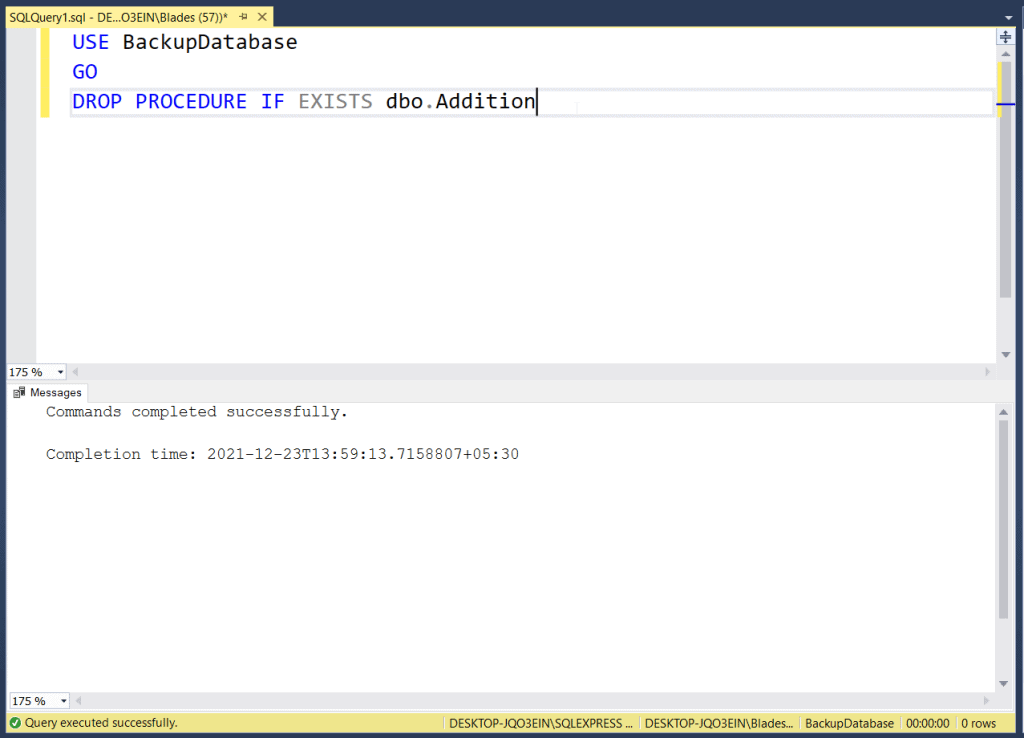Pin the SQLQuery1.sql document tab

(244, 16)
